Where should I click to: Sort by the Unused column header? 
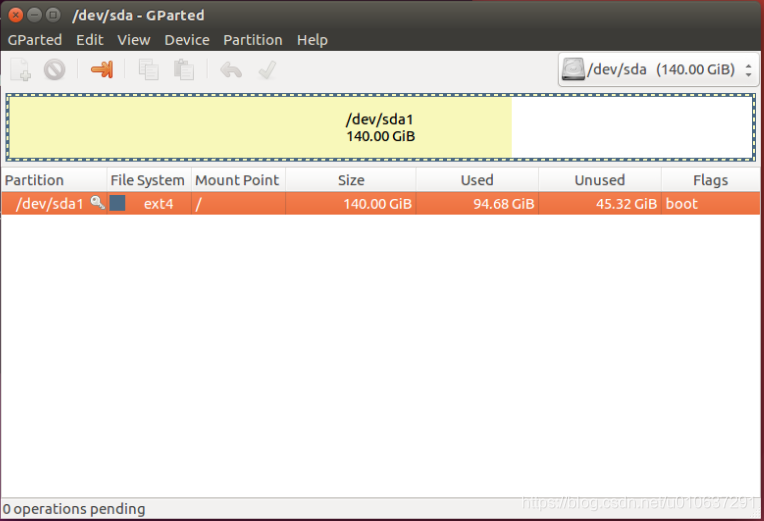tap(600, 180)
